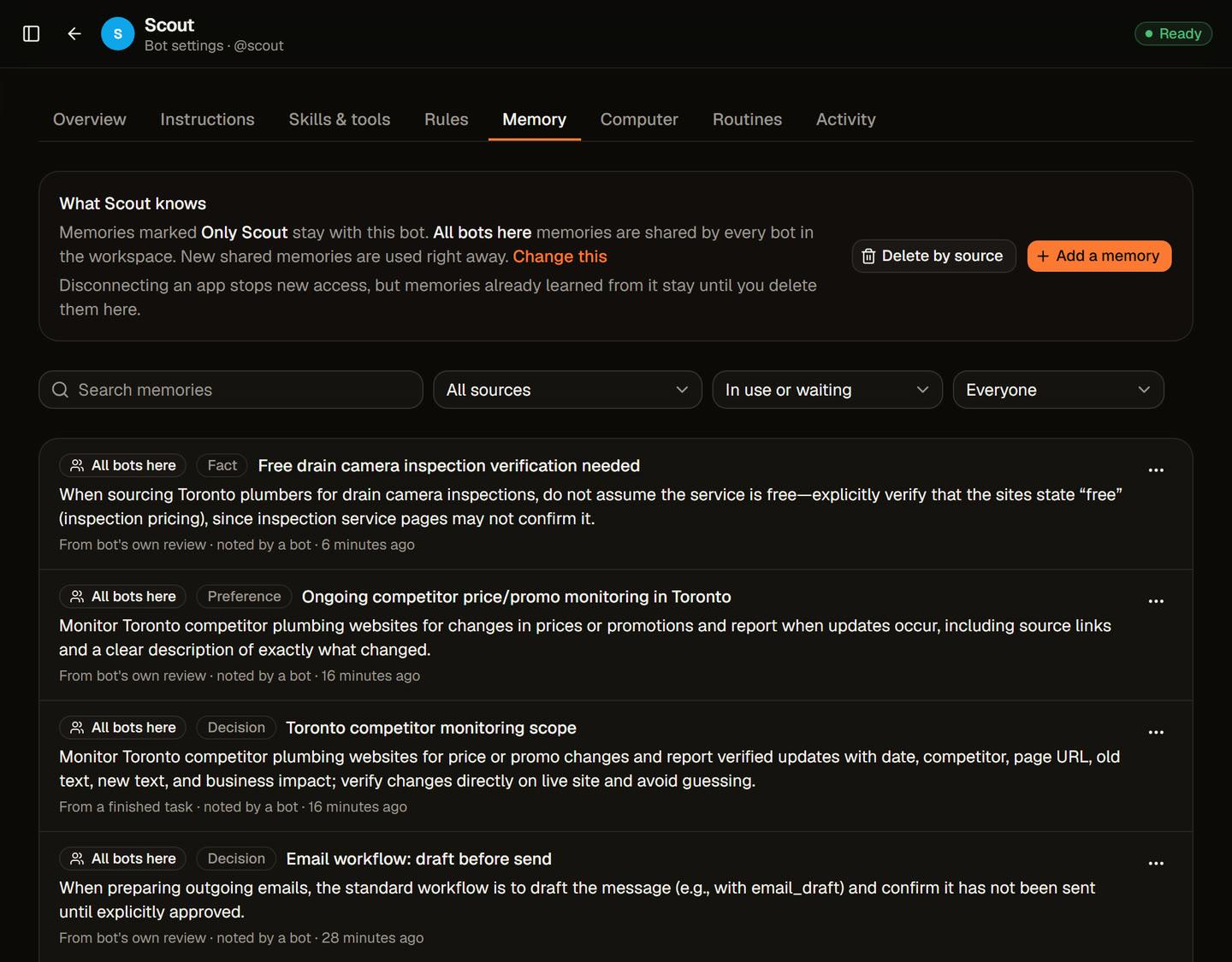Click the Scout avatar circle
Viewport: 1232px width, 962px height.
pos(118,34)
